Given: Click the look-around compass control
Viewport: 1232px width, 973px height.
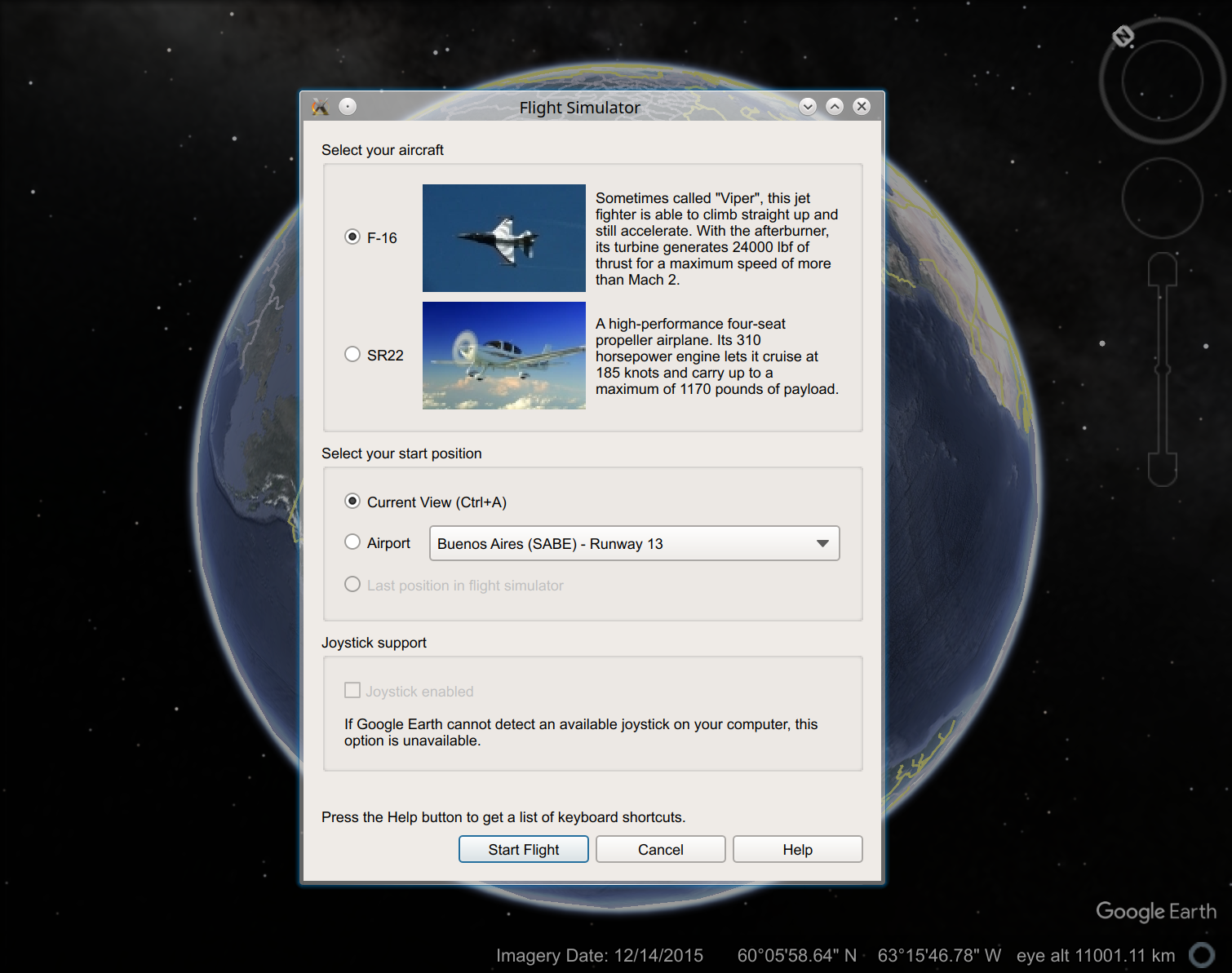Looking at the screenshot, I should [1163, 81].
